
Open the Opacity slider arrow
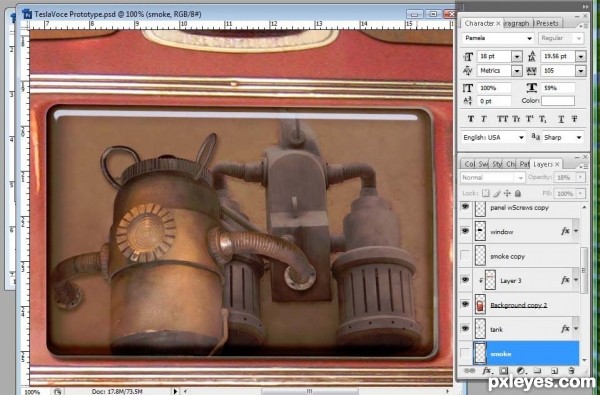580,178
